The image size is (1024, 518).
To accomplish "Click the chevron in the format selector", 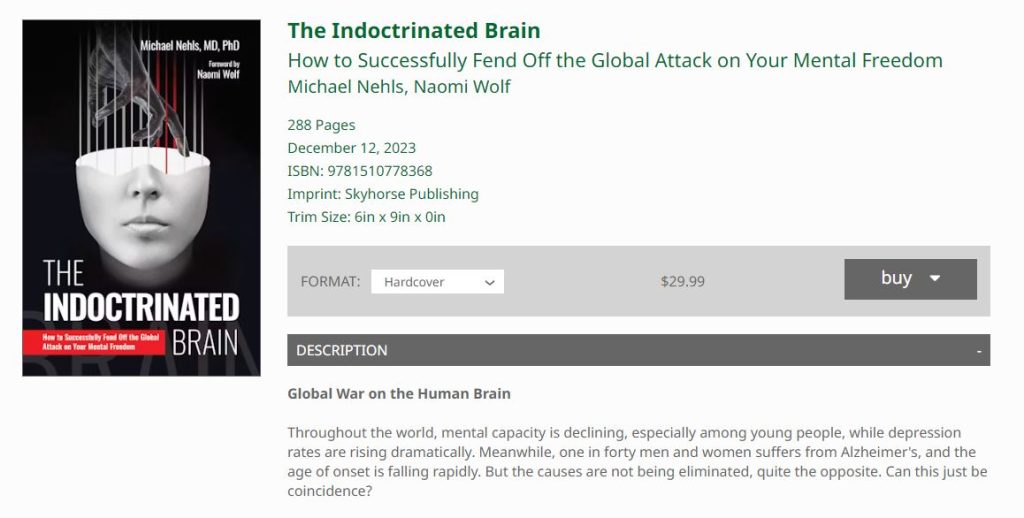I will (x=490, y=283).
